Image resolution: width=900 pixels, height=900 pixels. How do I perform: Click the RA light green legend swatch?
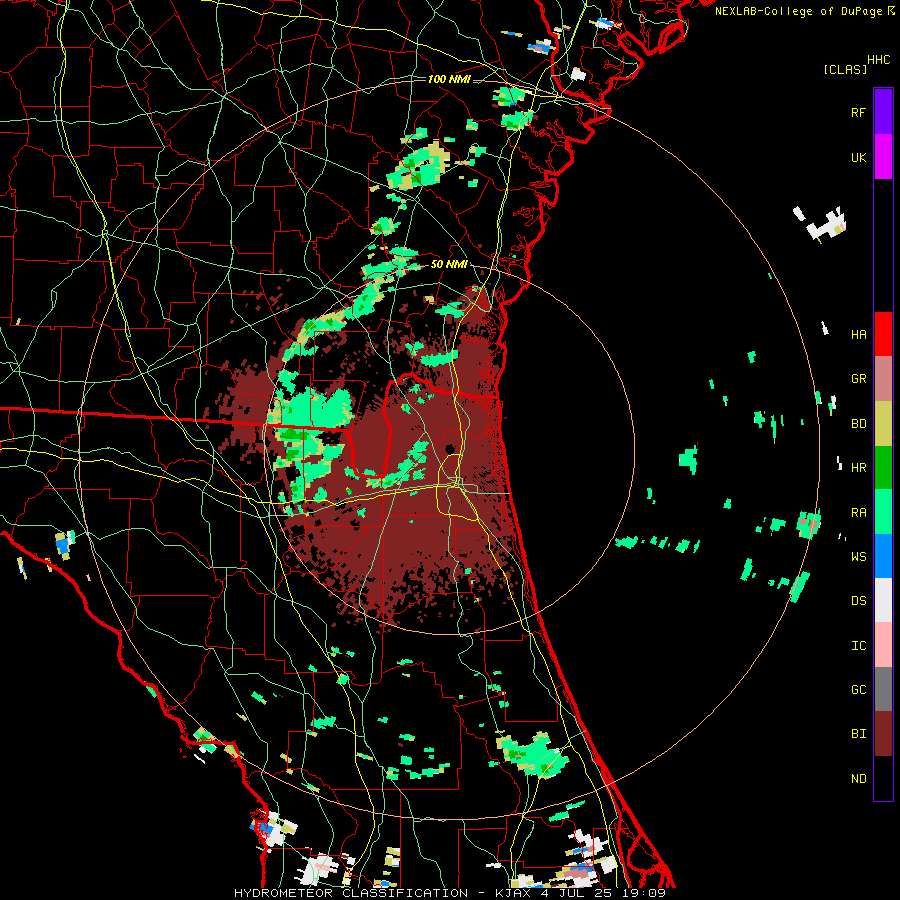click(x=883, y=512)
